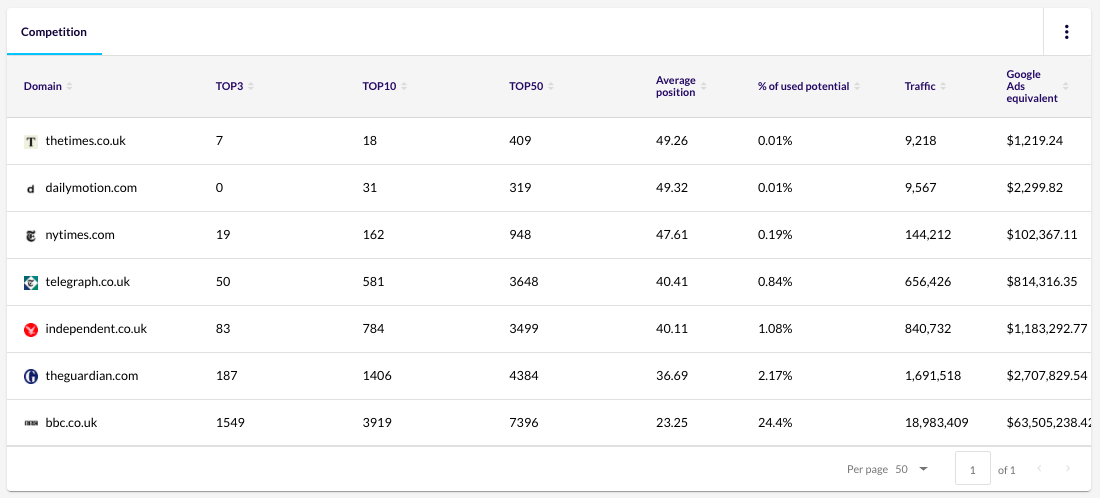Screen dimensions: 1100x498
Task: Click the Google Ads equivalent header label
Action: pos(1031,86)
